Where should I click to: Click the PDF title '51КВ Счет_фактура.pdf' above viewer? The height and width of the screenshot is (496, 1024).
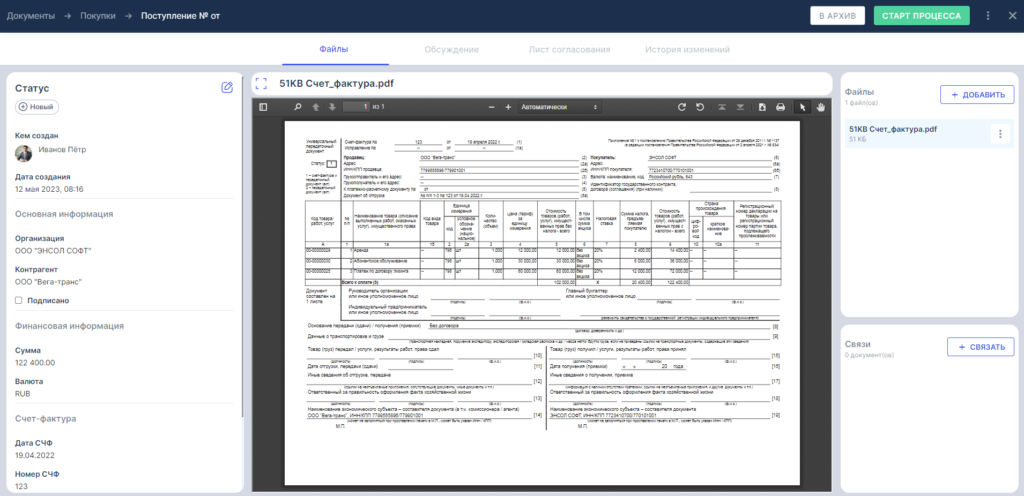pos(336,84)
